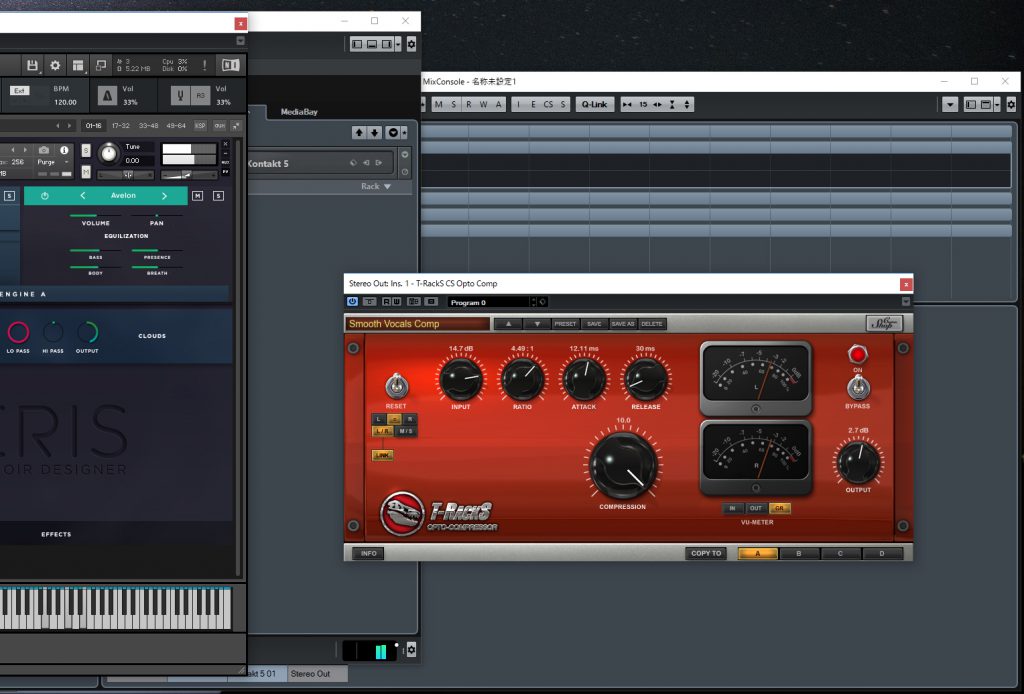Viewport: 1024px width, 694px height.
Task: Click DELETE in T-RackS preset bar
Action: [651, 324]
